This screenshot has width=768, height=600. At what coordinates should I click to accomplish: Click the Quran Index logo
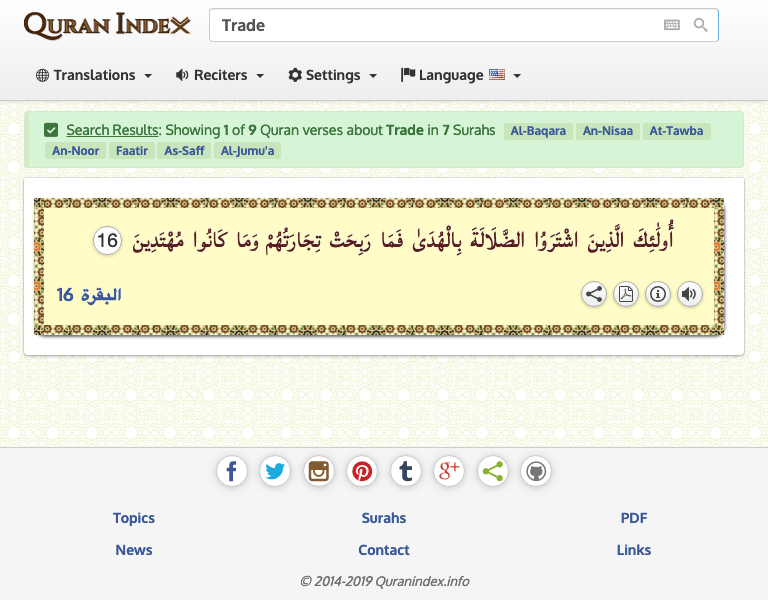click(x=107, y=25)
